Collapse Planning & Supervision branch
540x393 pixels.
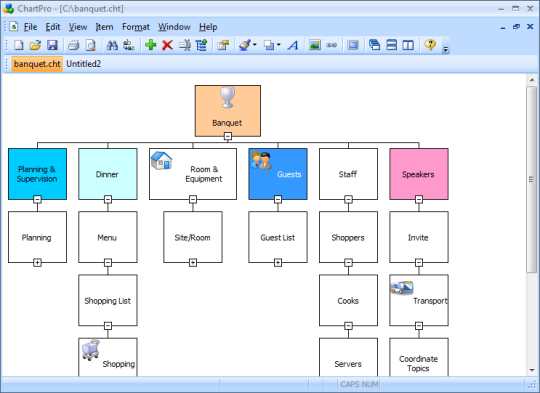click(x=38, y=199)
